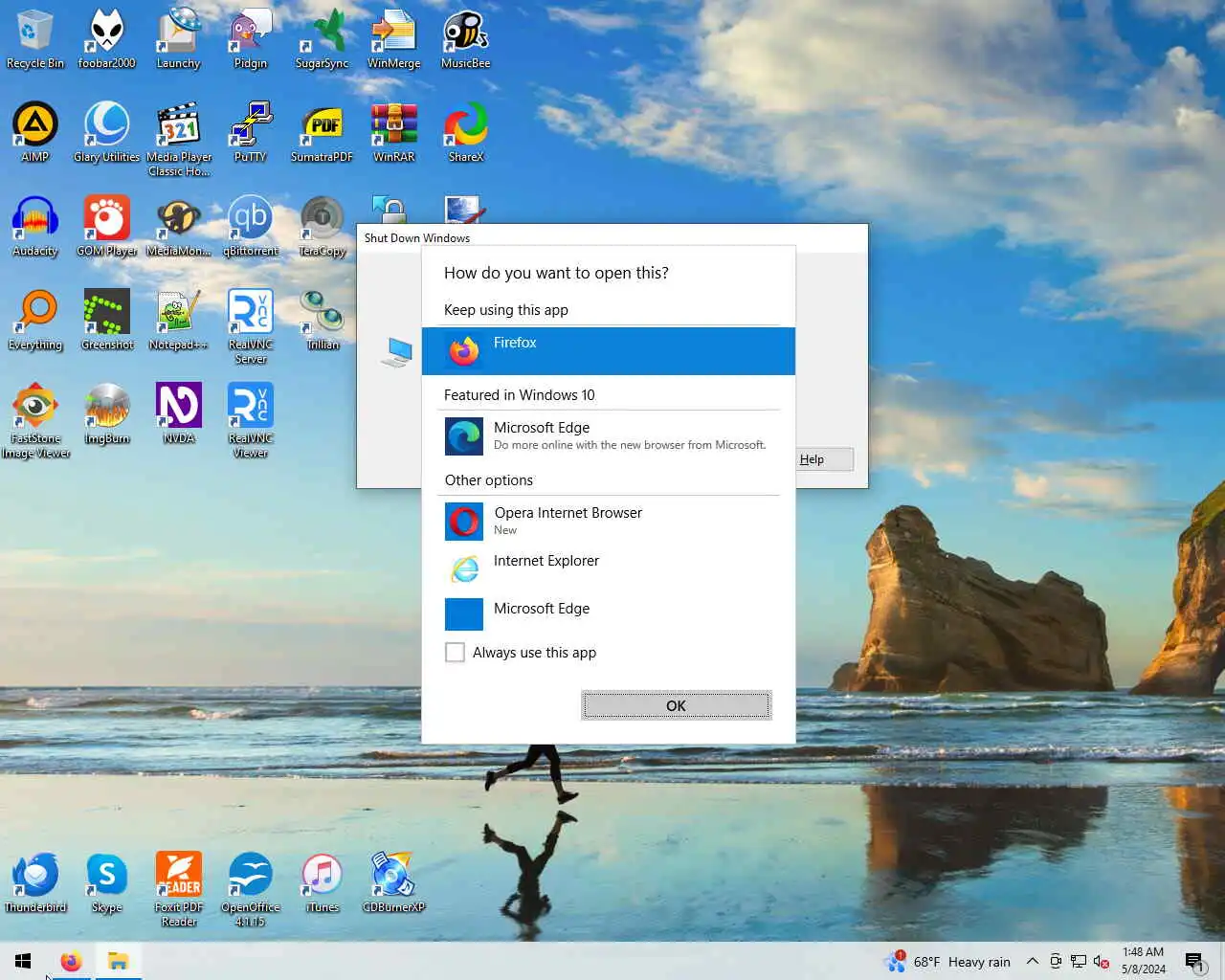Viewport: 1225px width, 980px height.
Task: Open File Explorer from the taskbar
Action: tap(118, 961)
